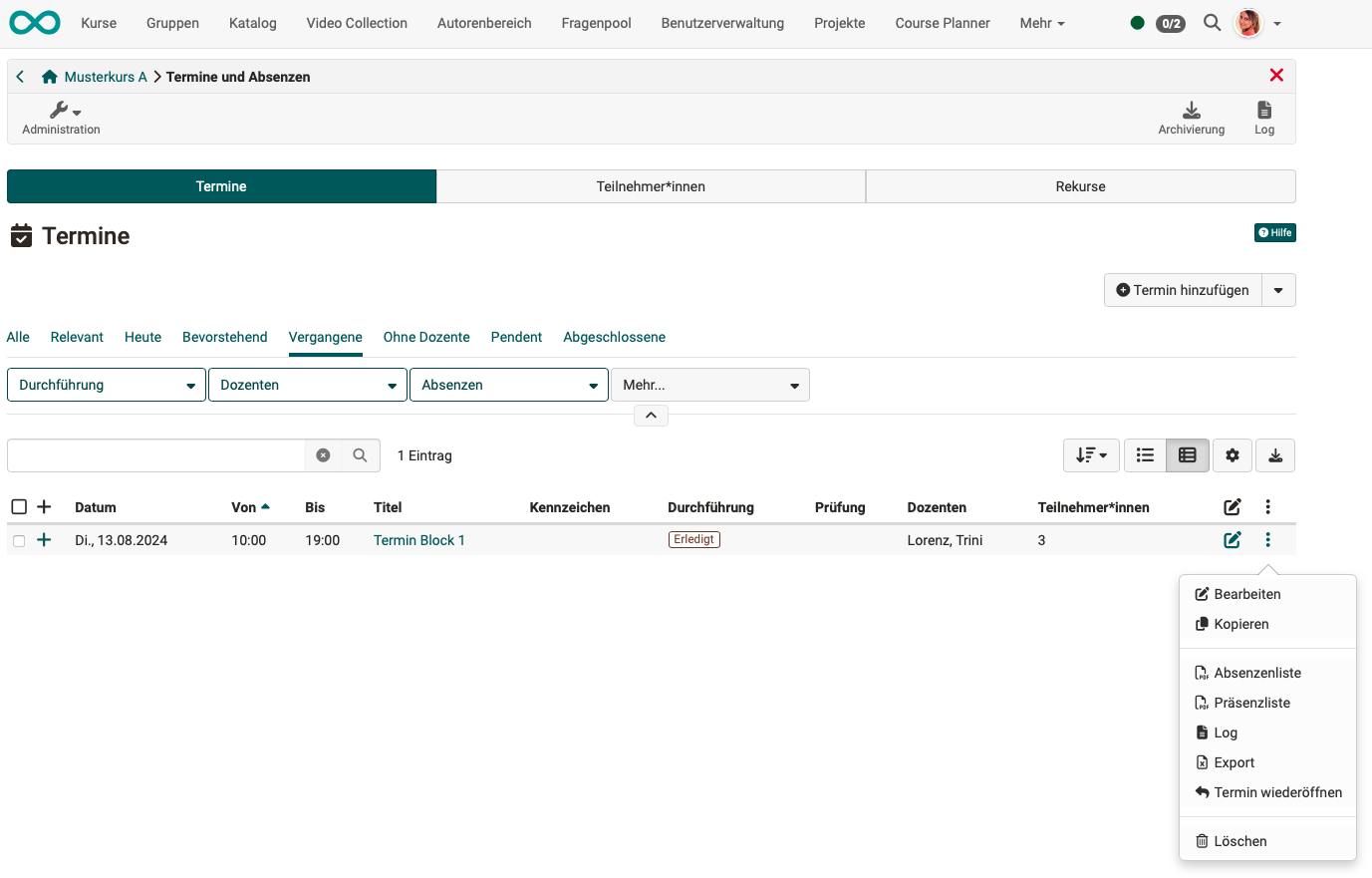Screen dimensions: 1372x878
Task: Open table settings gear icon
Action: (1233, 455)
